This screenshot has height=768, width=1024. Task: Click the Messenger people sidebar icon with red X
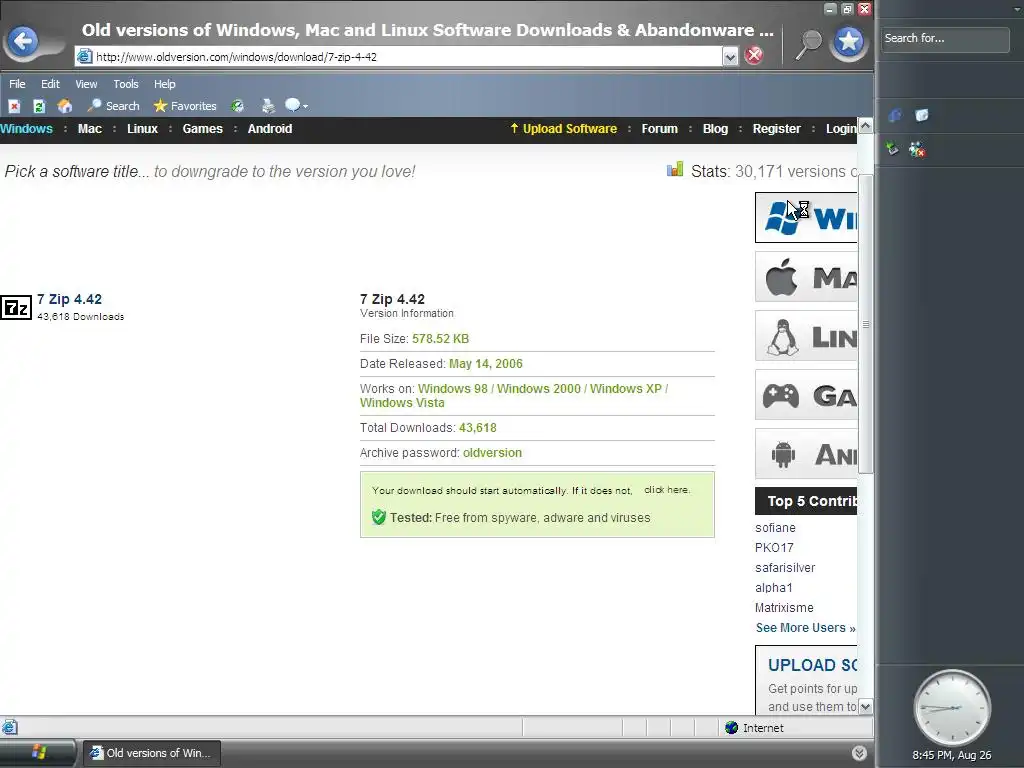[917, 150]
